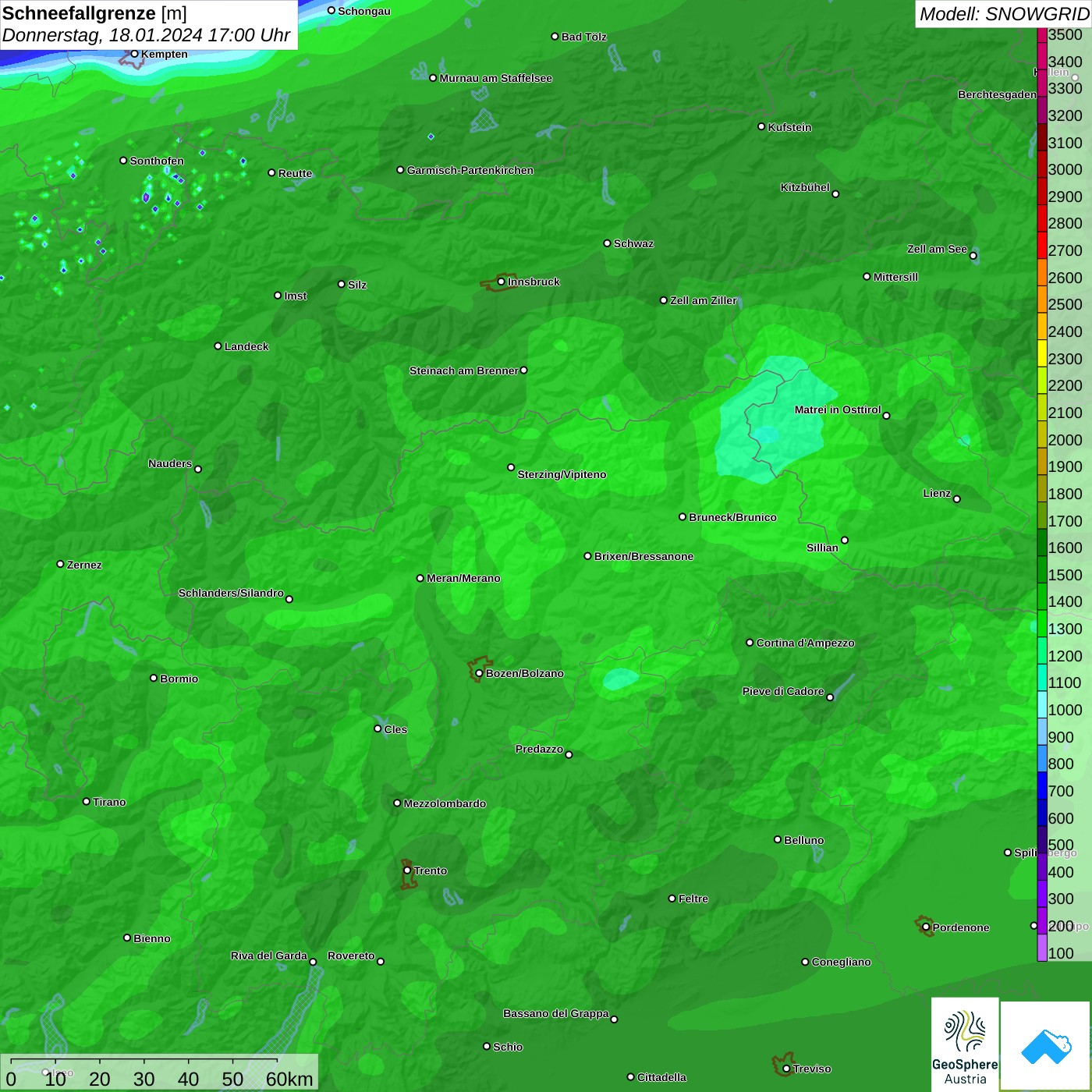Viewport: 1092px width, 1092px height.
Task: Click the Sonthofen label
Action: click(157, 161)
